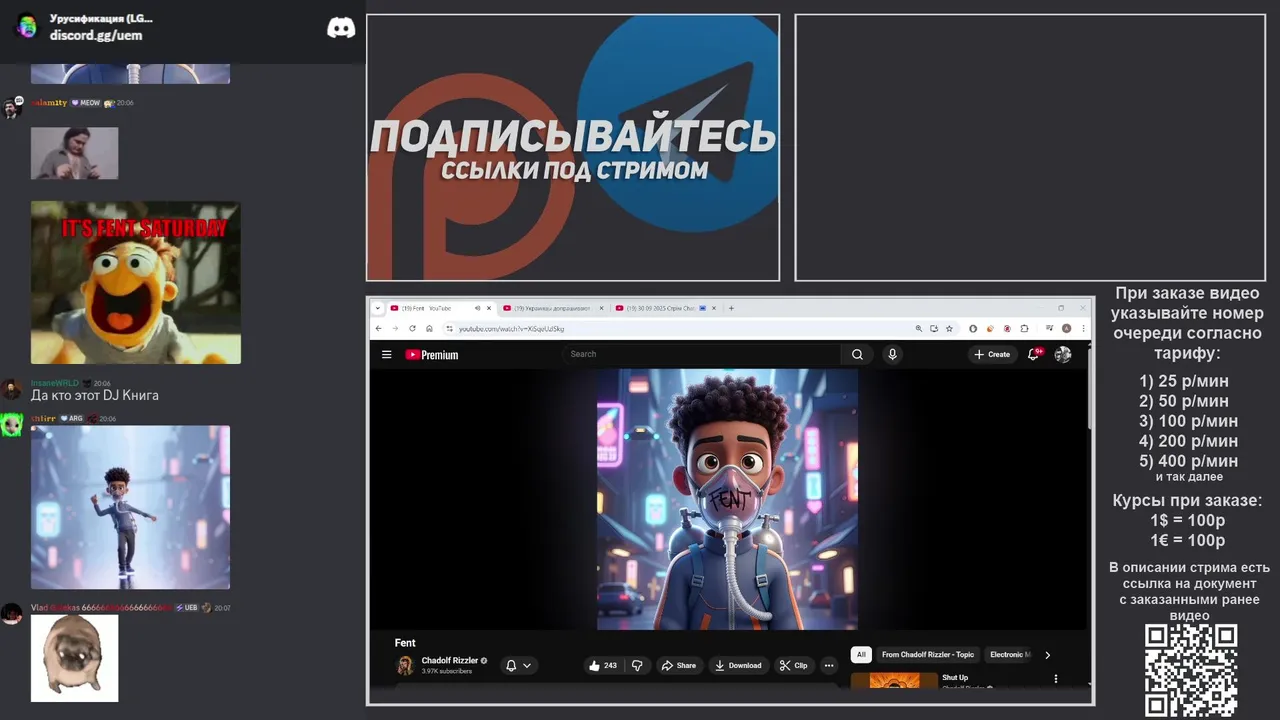1280x720 pixels.
Task: Click the youtube.com address bar URL
Action: click(512, 329)
